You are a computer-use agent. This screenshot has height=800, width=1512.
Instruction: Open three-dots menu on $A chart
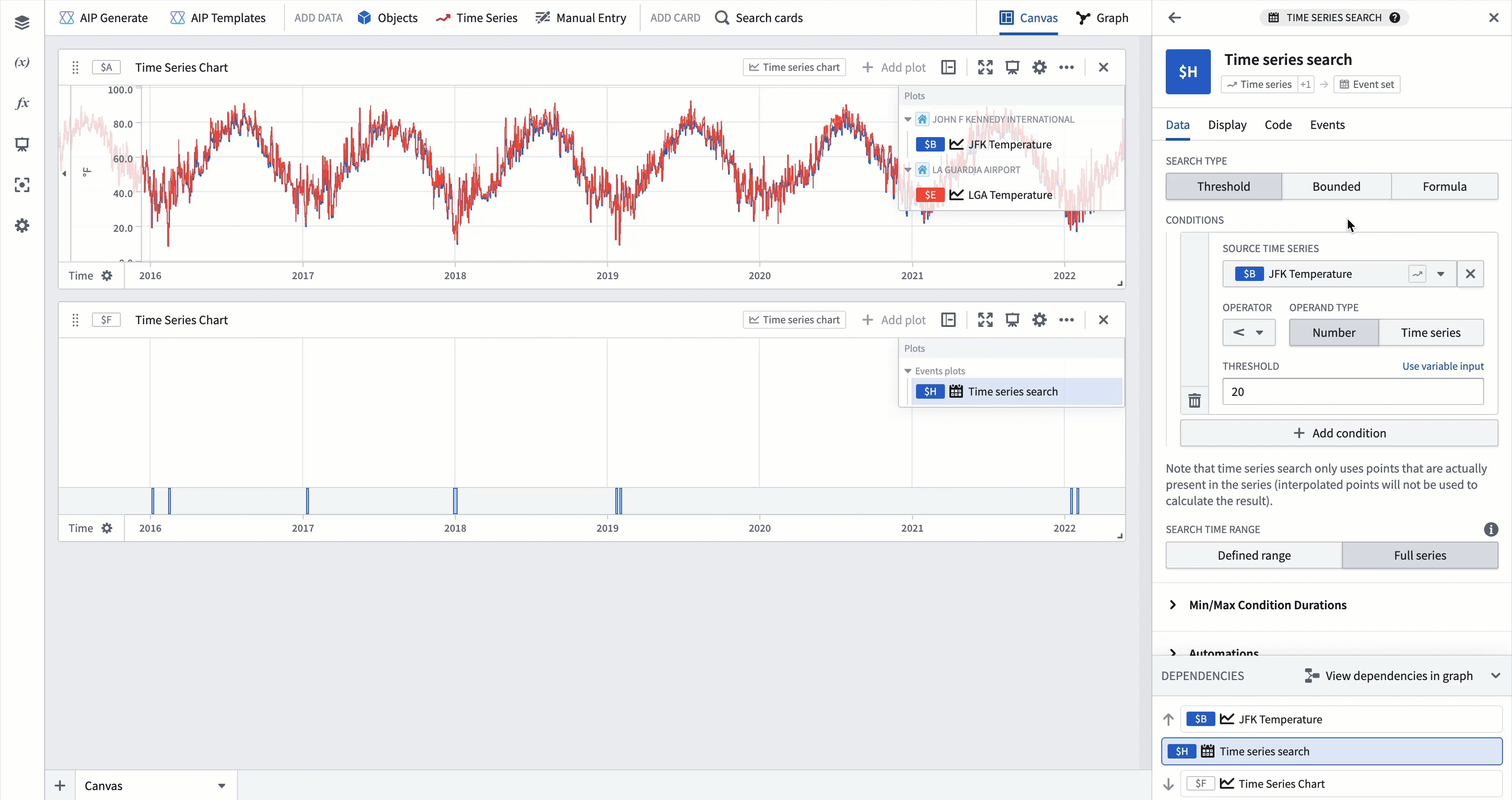pos(1066,68)
